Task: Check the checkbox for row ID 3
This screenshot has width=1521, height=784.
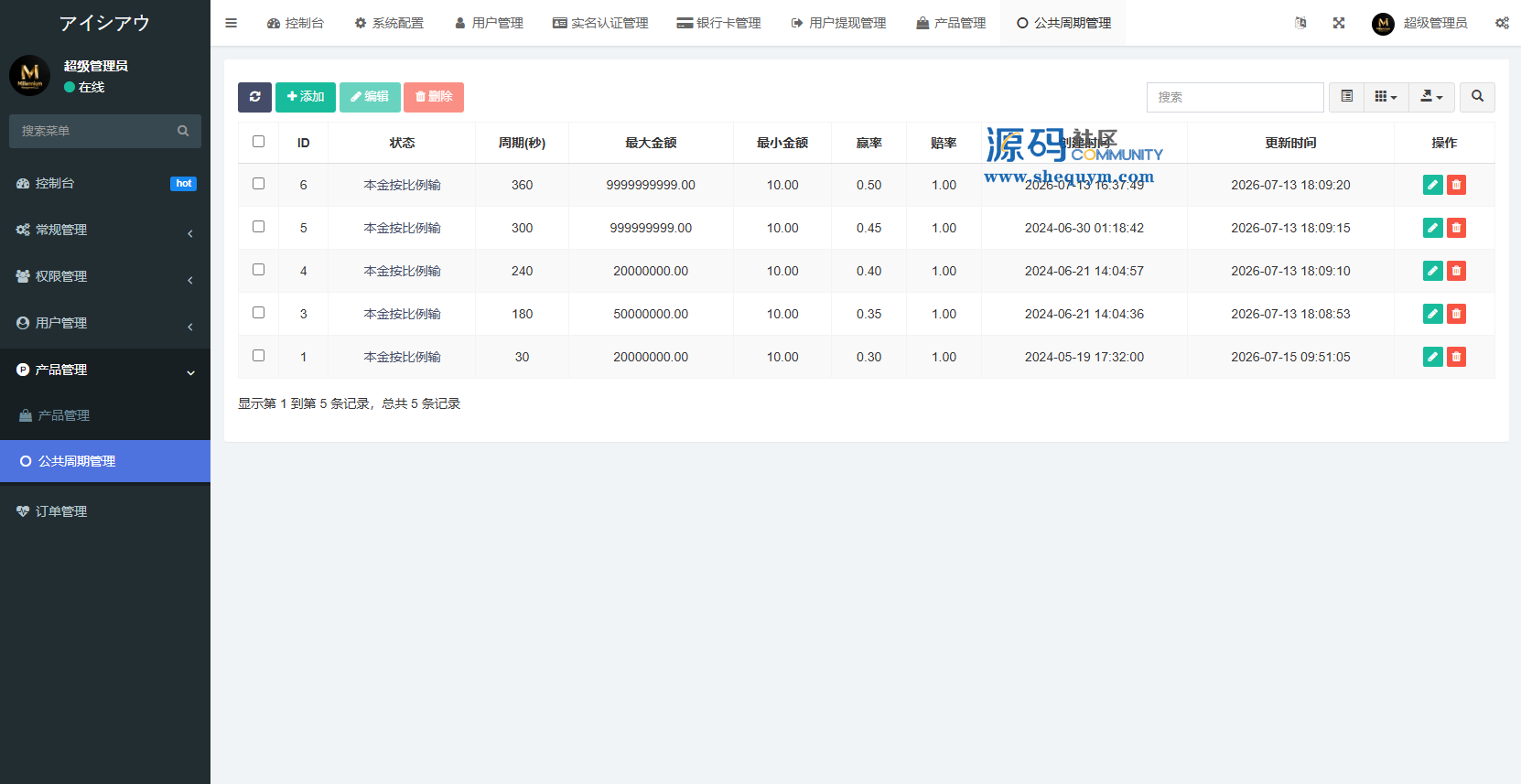Action: point(258,313)
